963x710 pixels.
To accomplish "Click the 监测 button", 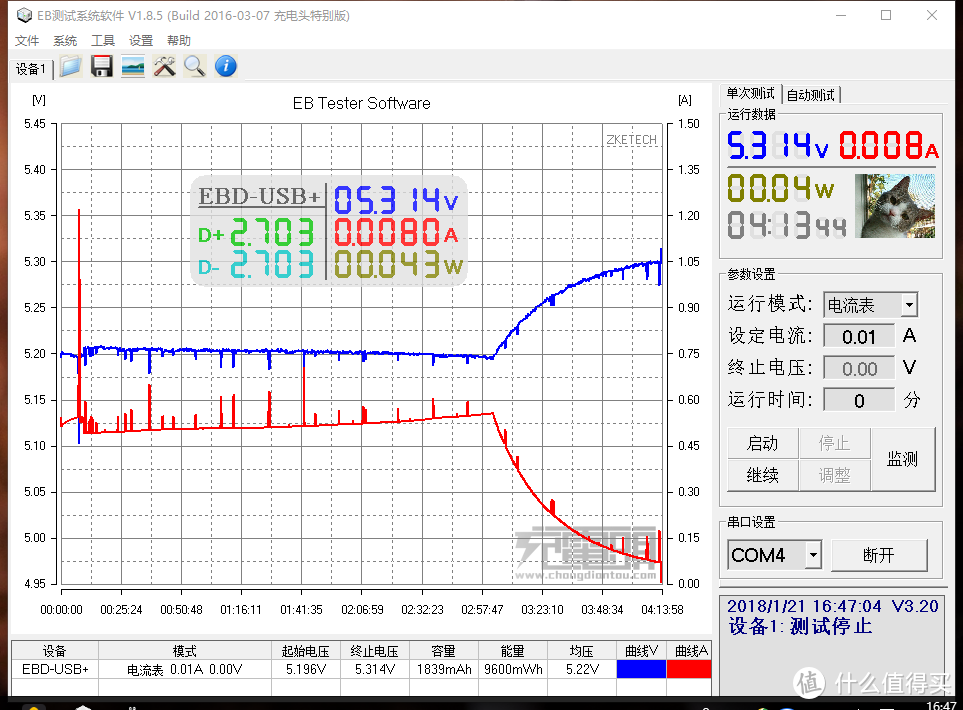I will click(902, 459).
